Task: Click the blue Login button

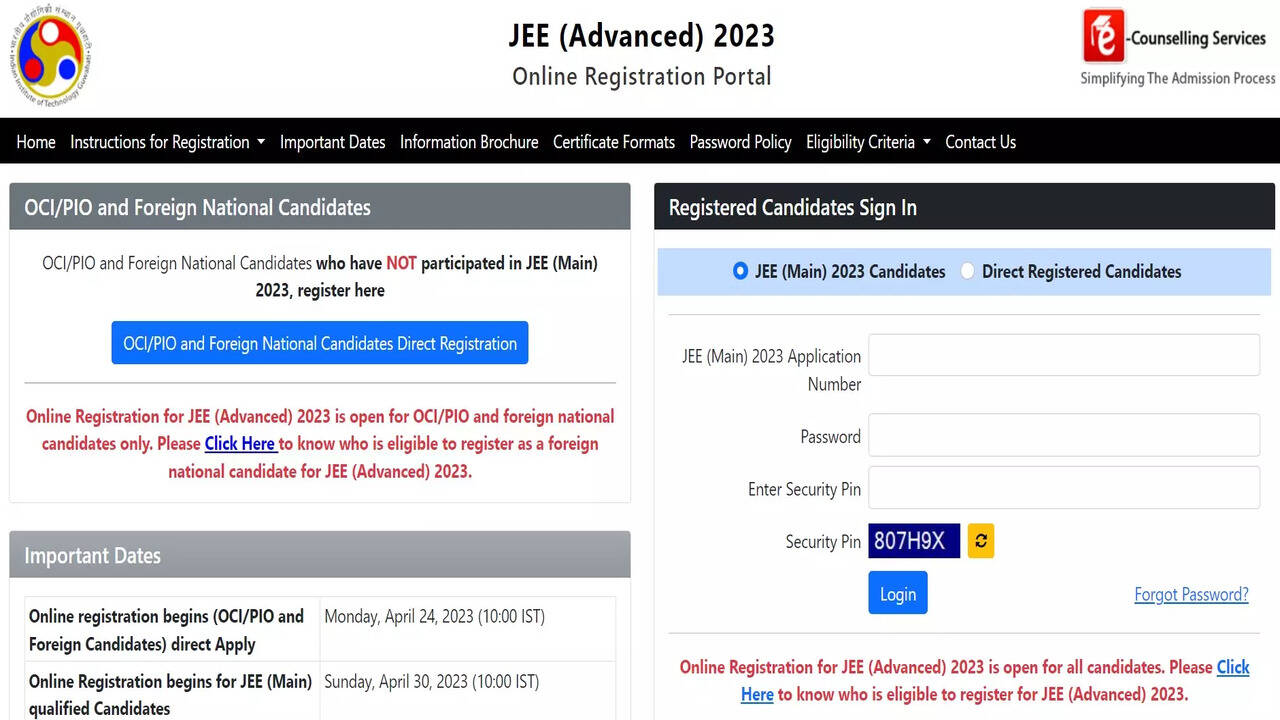Action: (897, 593)
